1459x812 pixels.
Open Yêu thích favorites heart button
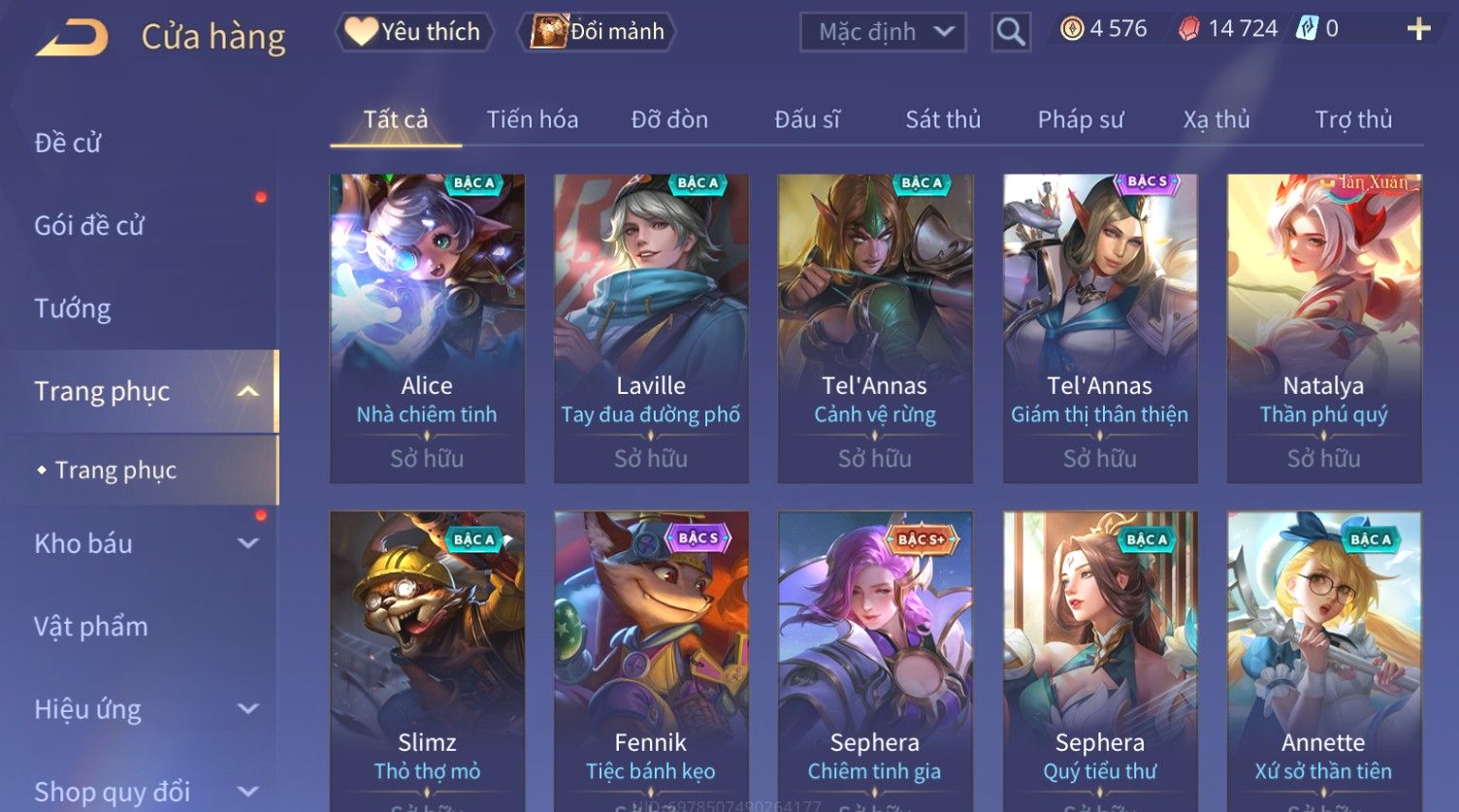[414, 32]
